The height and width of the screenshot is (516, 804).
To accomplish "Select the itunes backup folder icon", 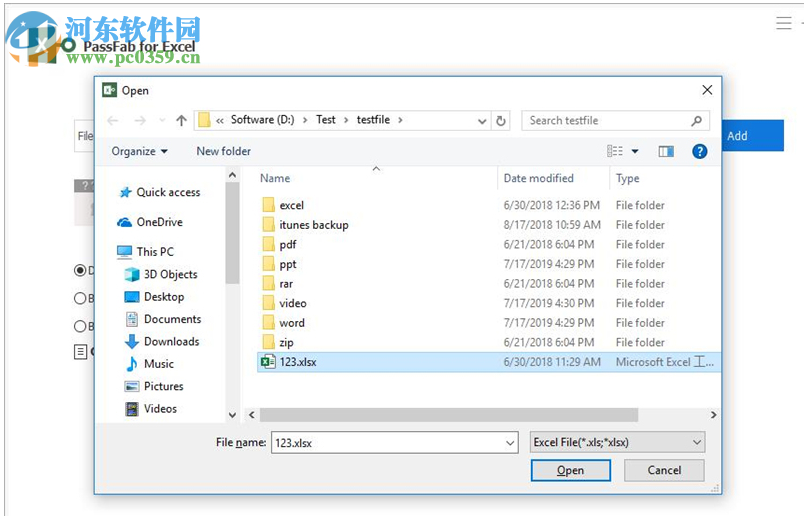I will (268, 225).
